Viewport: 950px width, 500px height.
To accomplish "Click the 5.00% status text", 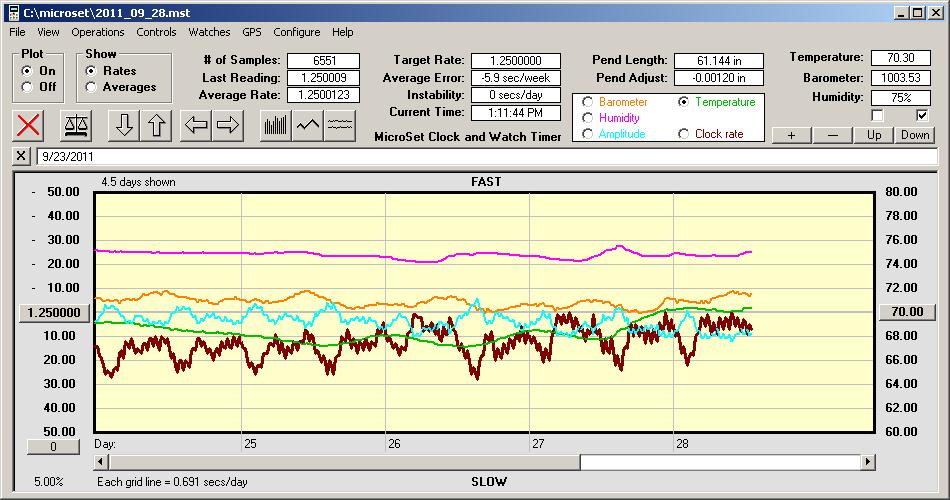I will click(x=48, y=482).
